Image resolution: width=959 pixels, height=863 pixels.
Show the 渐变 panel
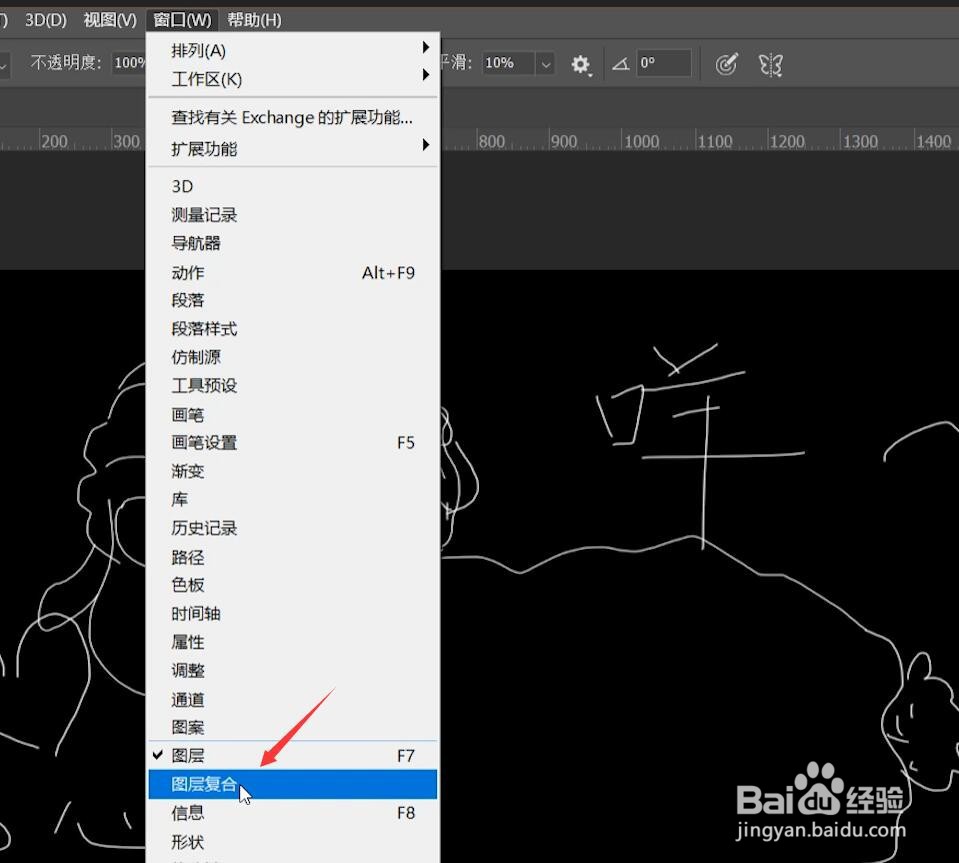point(293,471)
